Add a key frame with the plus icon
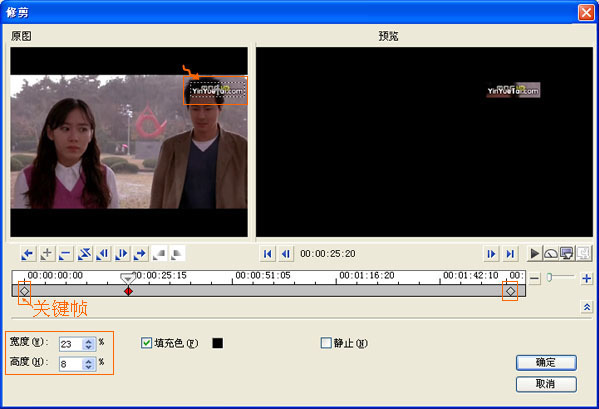The image size is (599, 409). (x=47, y=254)
